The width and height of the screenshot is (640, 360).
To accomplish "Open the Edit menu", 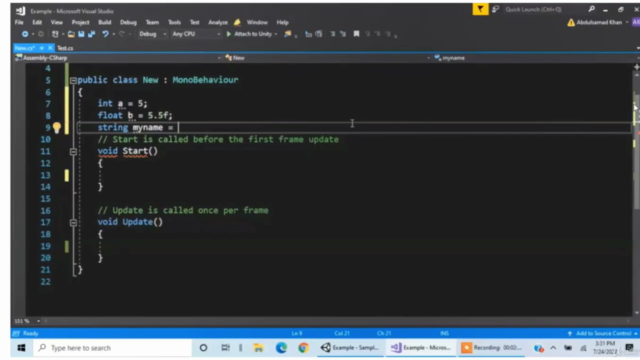I will [37, 22].
